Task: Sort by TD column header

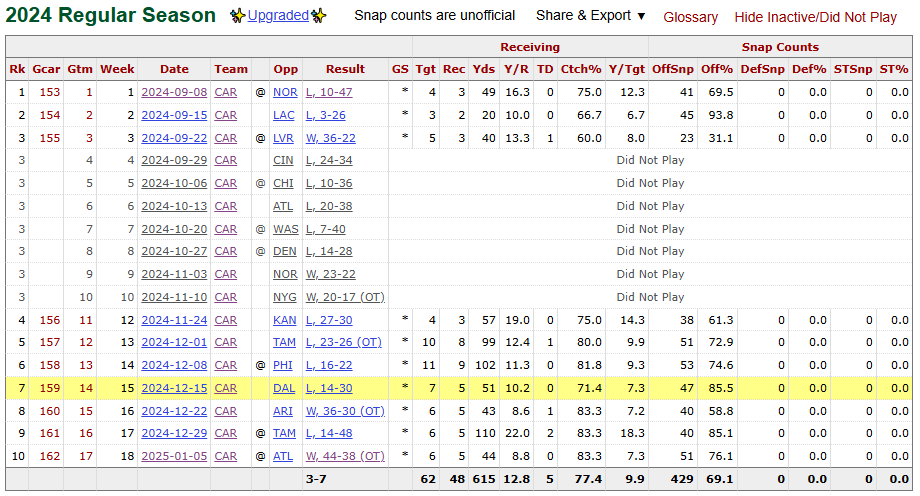Action: [x=545, y=69]
